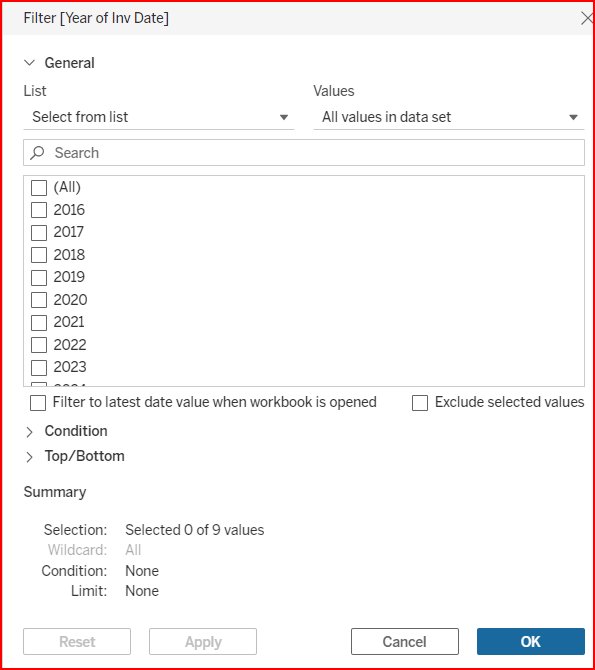Click the Apply button
Viewport: 595px width, 670px height.
coord(203,641)
